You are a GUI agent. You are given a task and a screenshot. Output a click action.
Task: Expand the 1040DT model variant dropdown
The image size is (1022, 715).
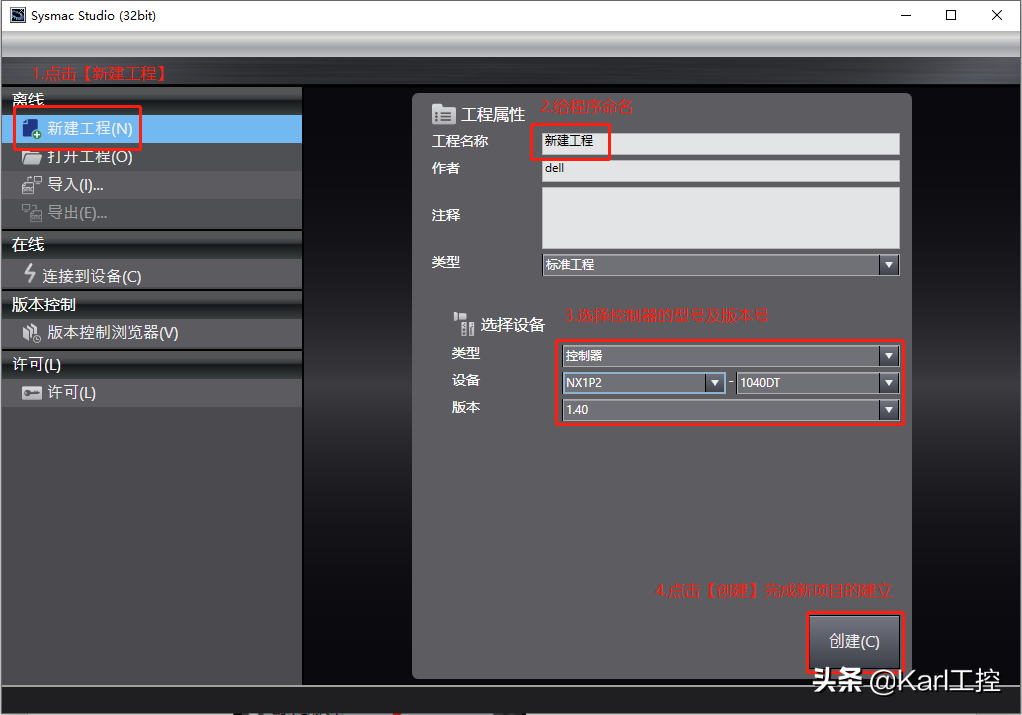(888, 382)
